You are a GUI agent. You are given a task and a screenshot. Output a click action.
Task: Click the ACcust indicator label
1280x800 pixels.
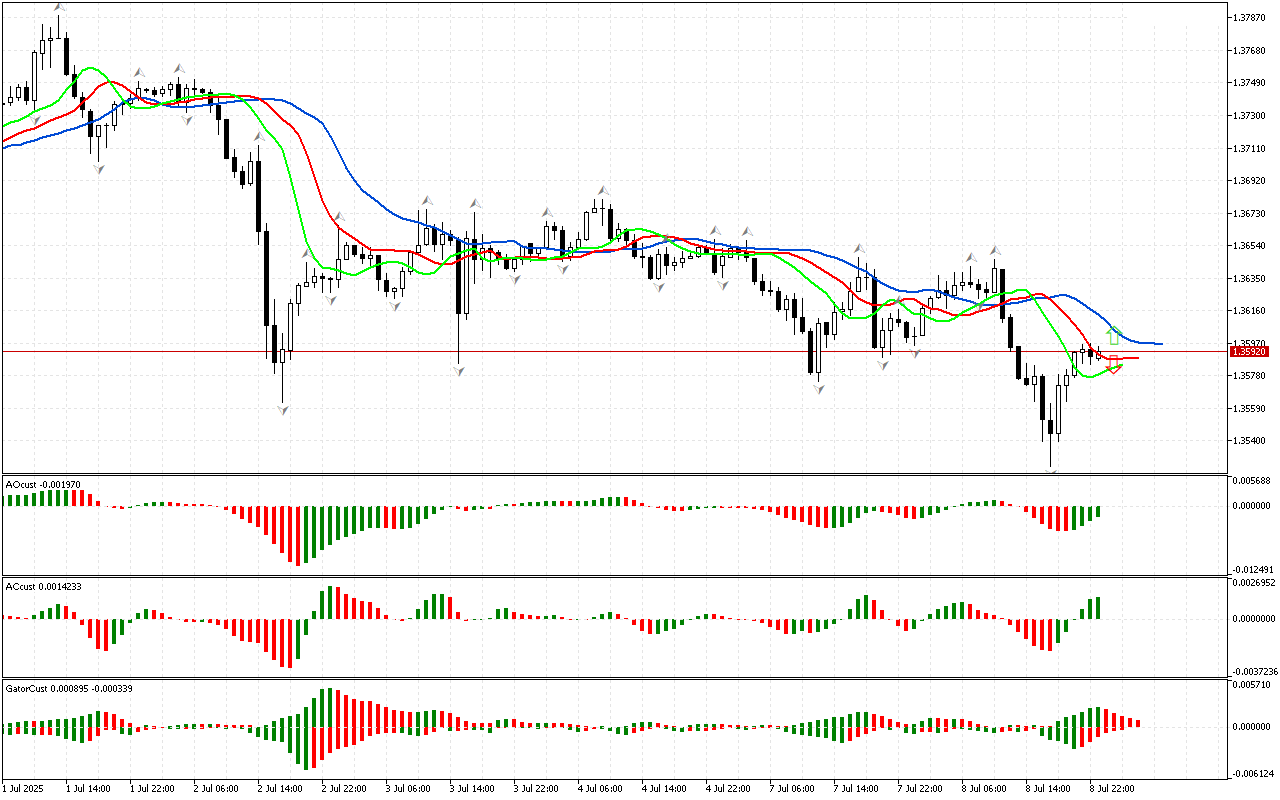(x=43, y=586)
